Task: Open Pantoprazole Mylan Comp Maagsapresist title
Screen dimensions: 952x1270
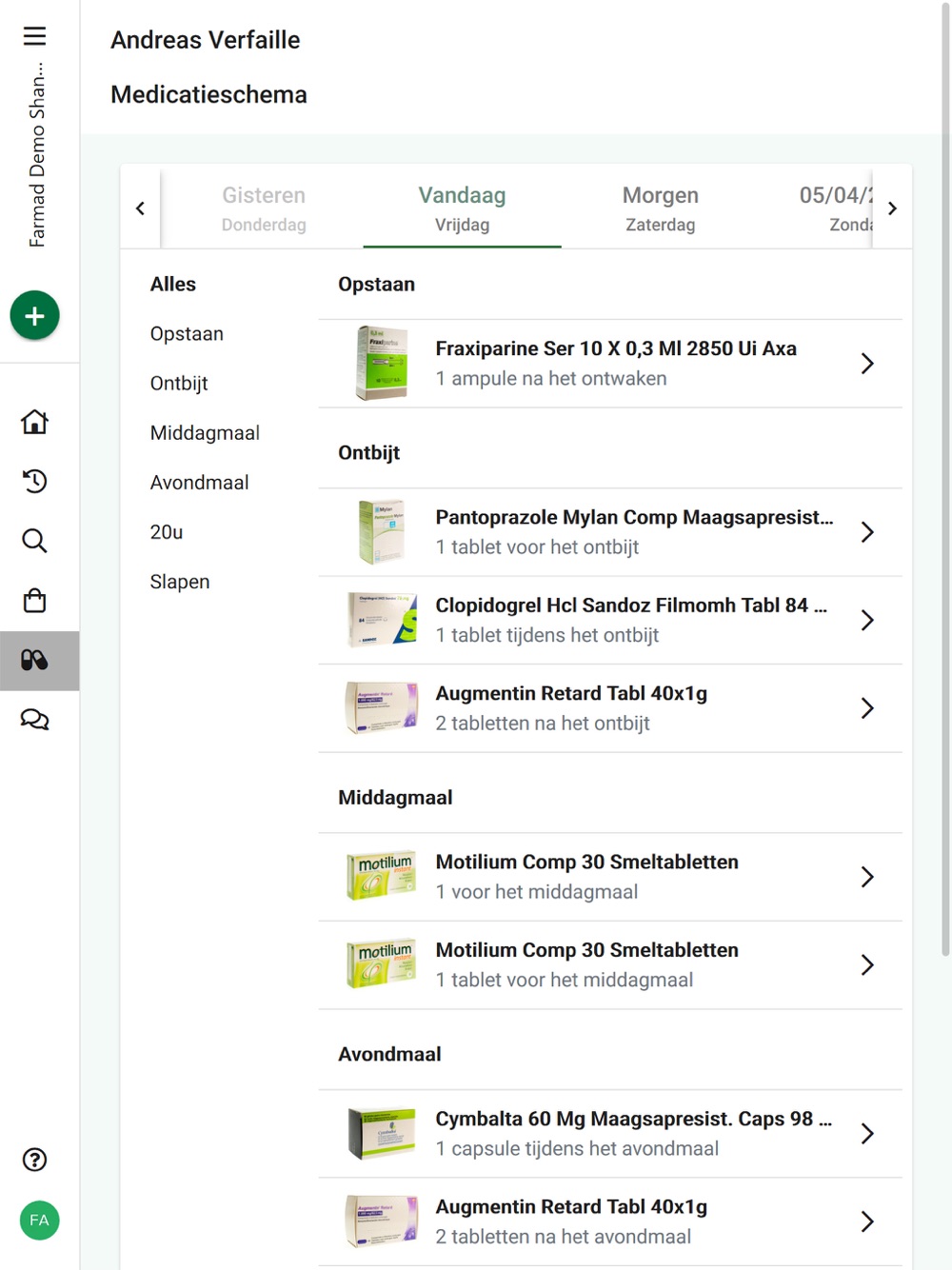Action: [x=634, y=517]
